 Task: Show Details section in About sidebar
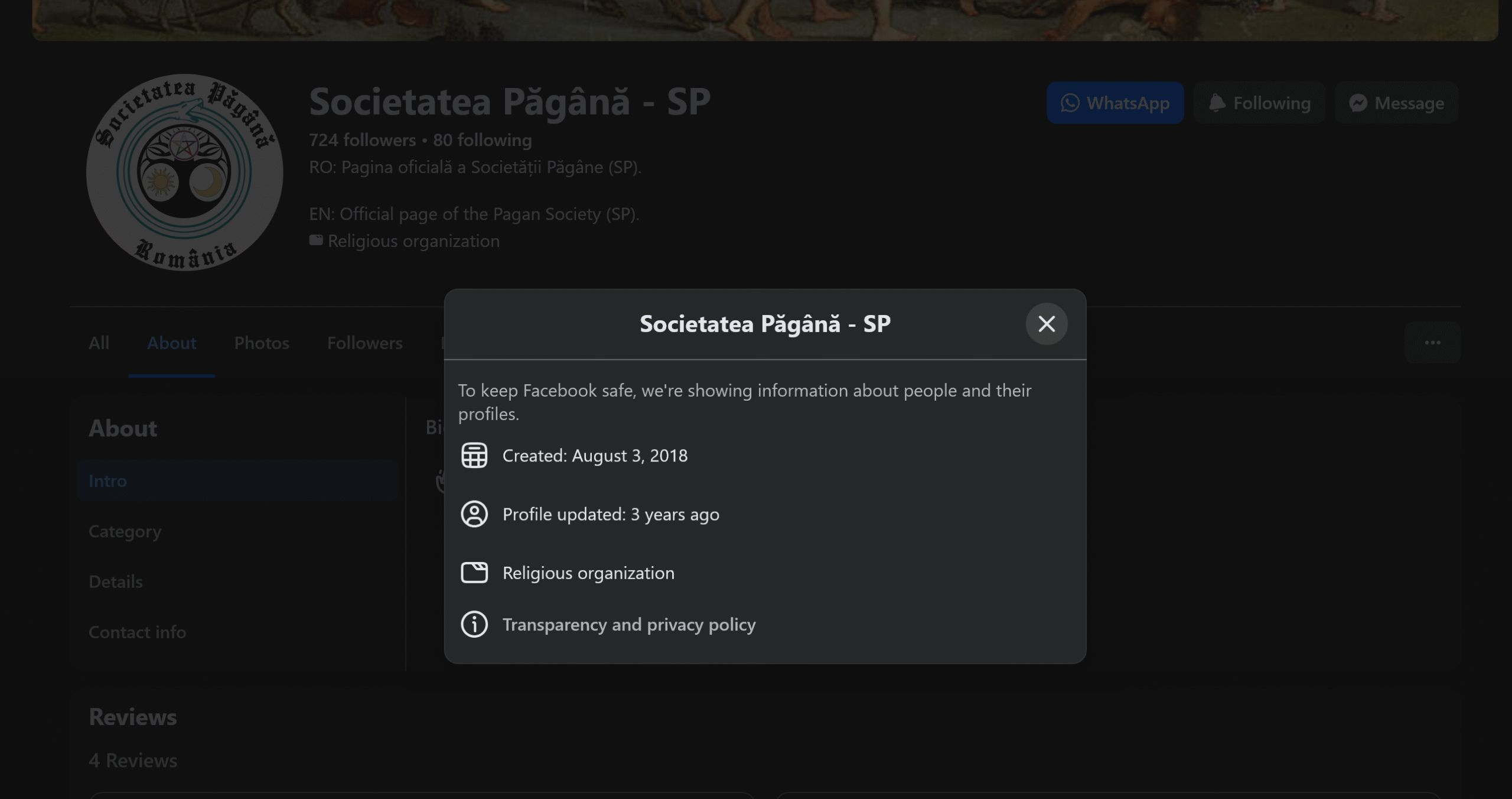(x=116, y=582)
